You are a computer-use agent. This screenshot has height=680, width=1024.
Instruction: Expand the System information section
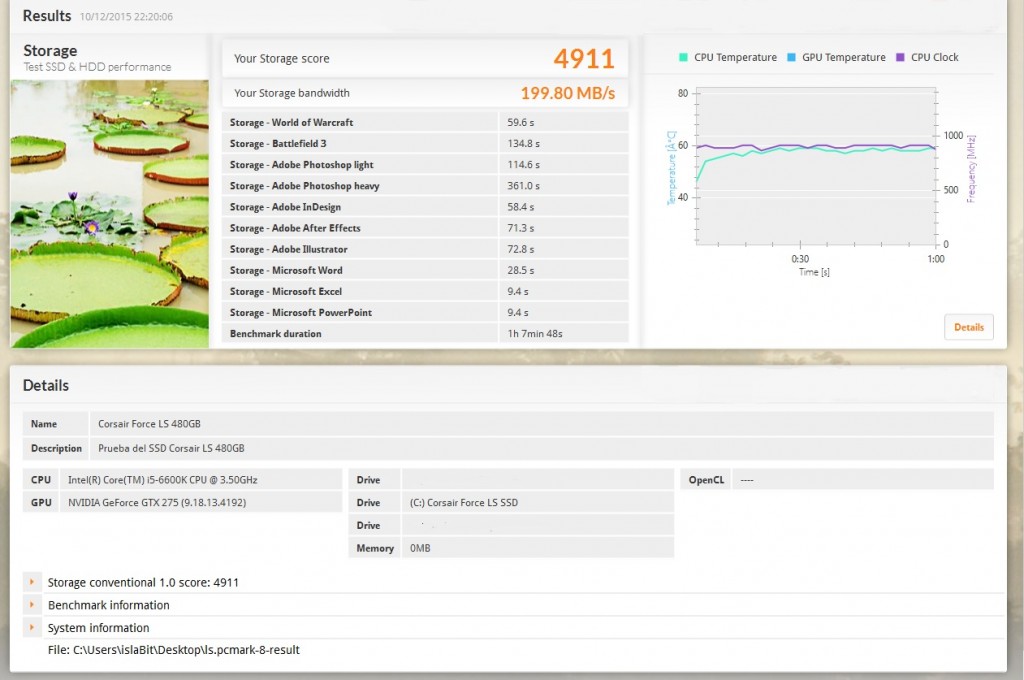33,628
